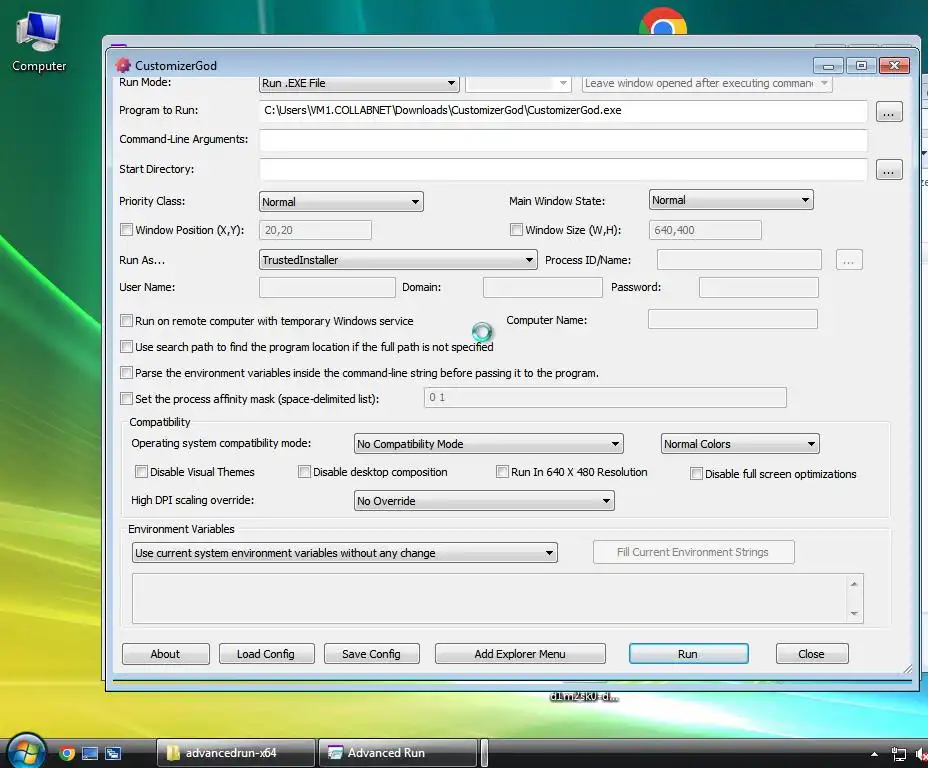Enable Set the process affinity mask
Screen dimensions: 928x768
click(126, 399)
